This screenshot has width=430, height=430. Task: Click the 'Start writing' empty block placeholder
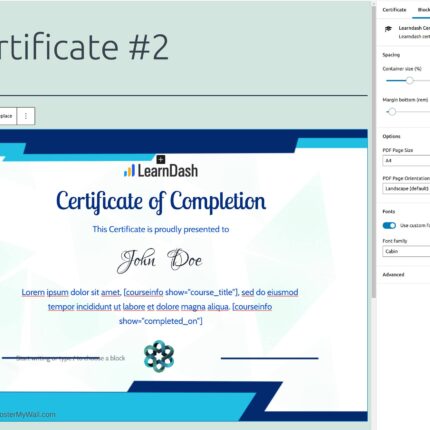click(x=70, y=358)
